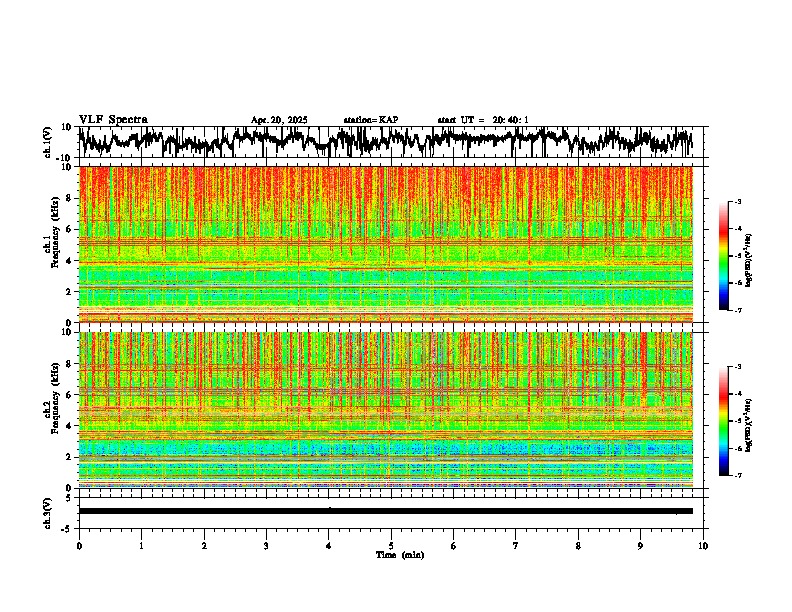
Task: Click time axis tick label "5"
Action: (391, 546)
